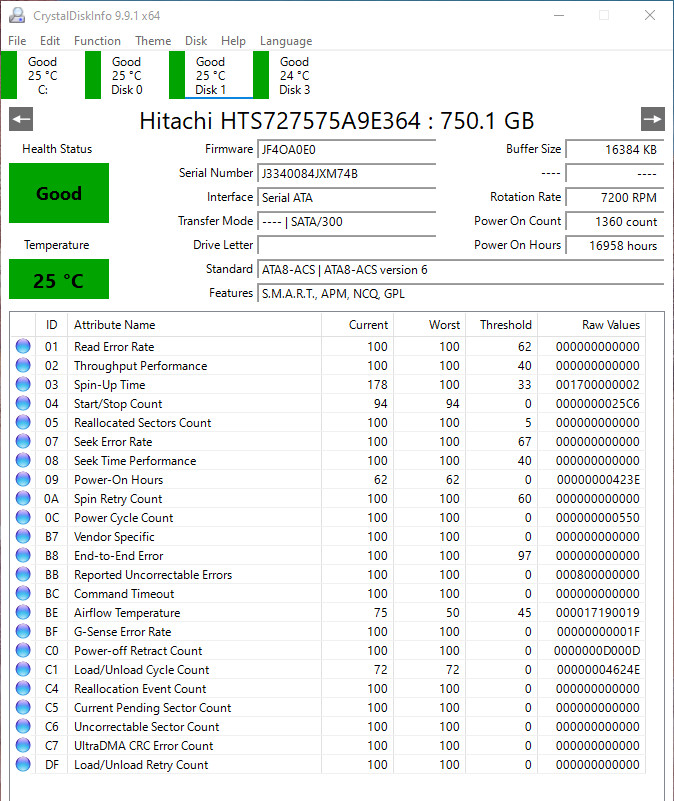
Task: Click the Worst column header
Action: coord(430,325)
